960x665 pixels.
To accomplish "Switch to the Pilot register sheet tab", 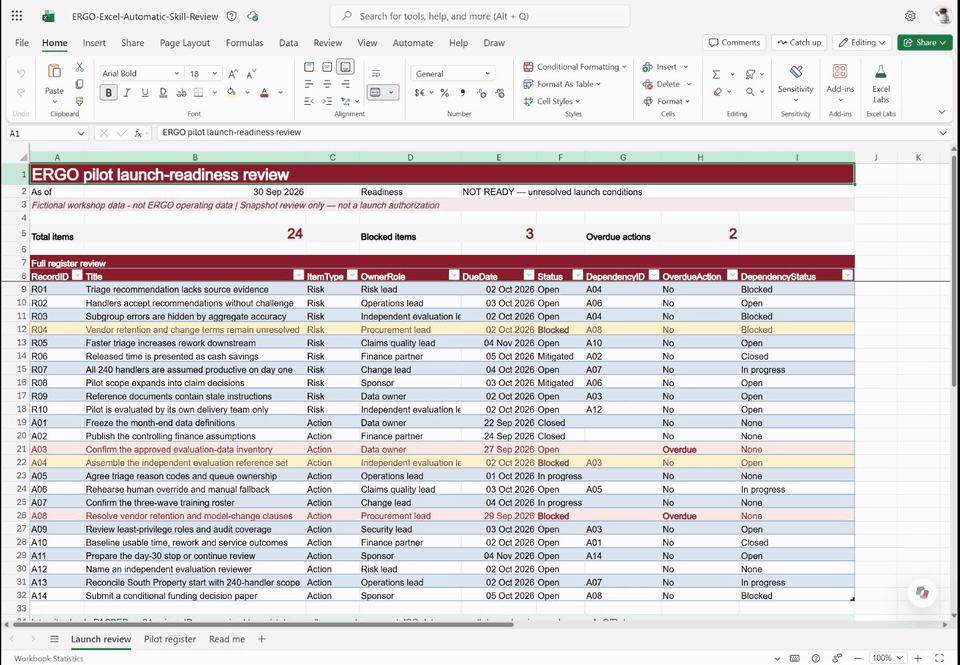I will 170,639.
